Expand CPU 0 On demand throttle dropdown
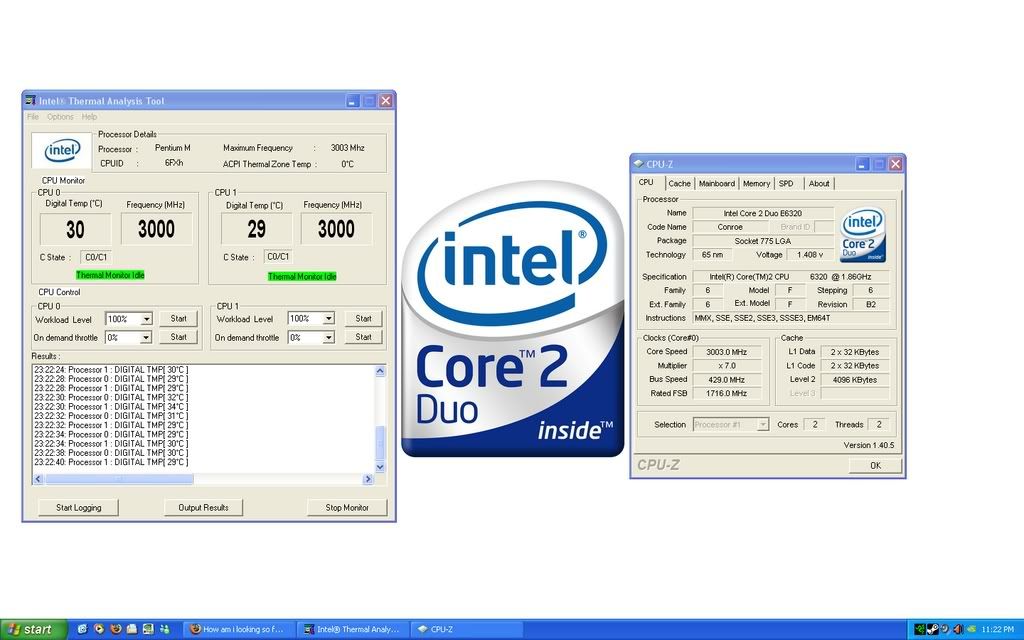 click(146, 337)
